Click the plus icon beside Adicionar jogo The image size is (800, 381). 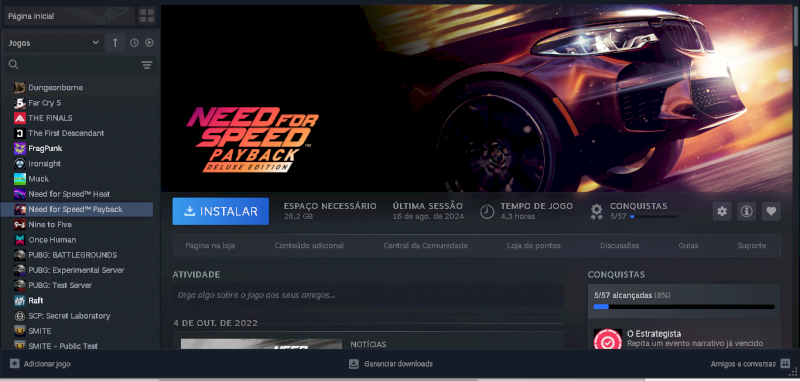point(14,364)
